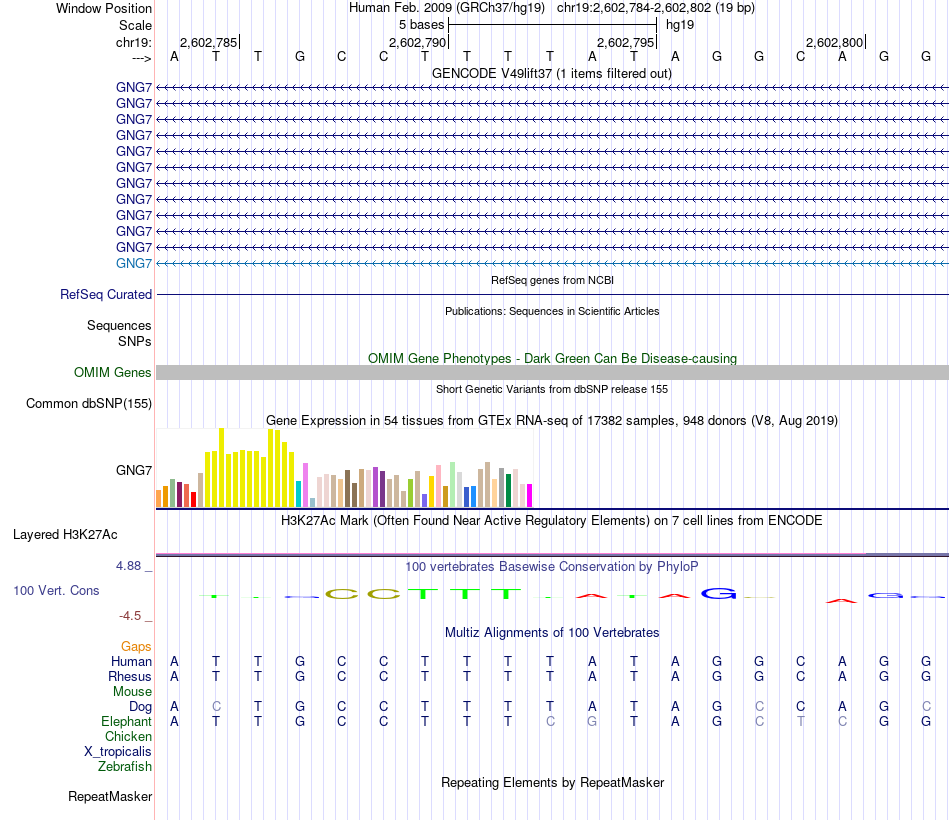Click the Dog alignment row label
Screen dimensions: 950x820
(x=140, y=707)
